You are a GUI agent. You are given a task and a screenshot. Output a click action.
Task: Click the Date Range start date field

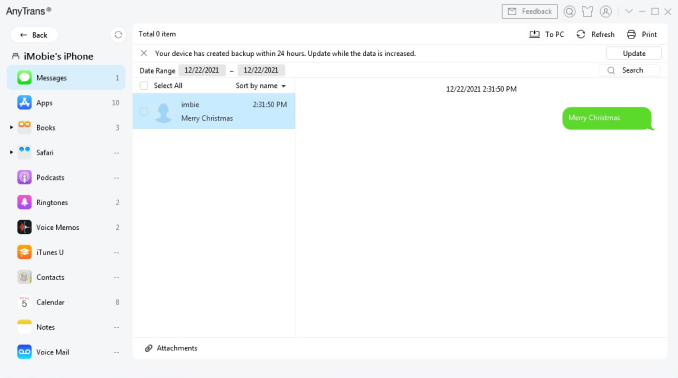coord(201,70)
